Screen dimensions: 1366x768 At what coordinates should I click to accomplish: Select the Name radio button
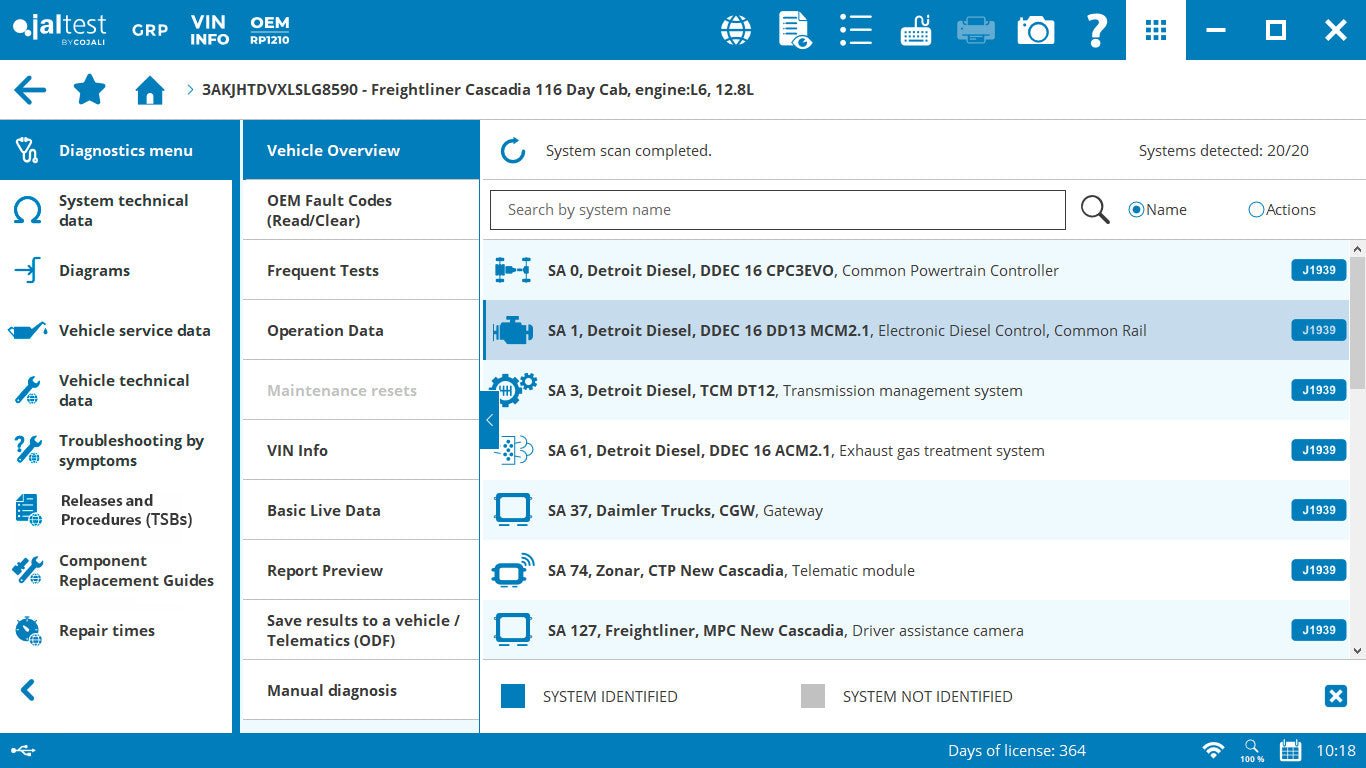1136,210
